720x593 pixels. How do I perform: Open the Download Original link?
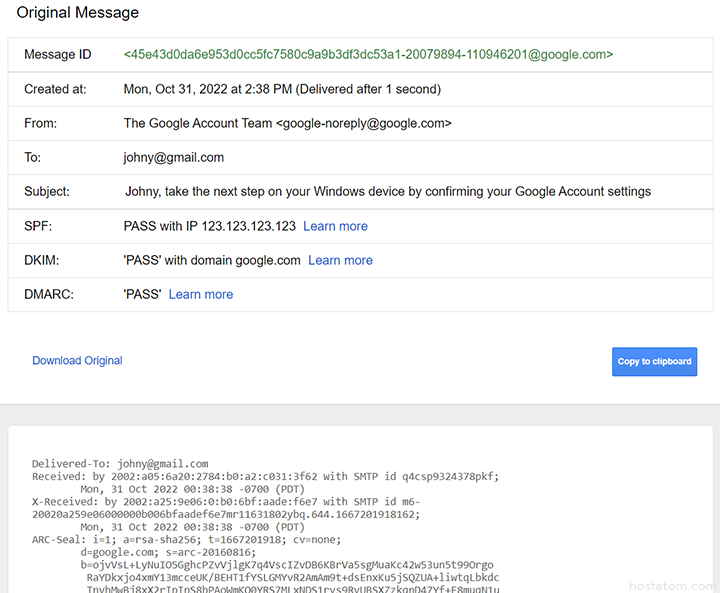coord(77,360)
